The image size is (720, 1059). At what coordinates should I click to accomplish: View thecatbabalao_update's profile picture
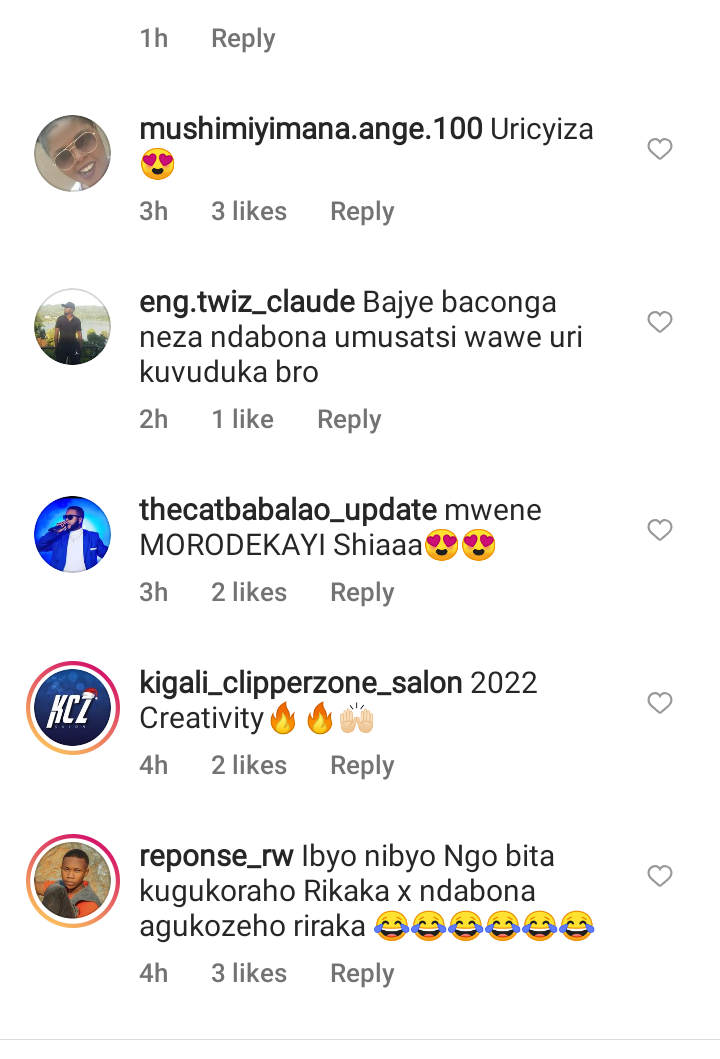tap(72, 534)
